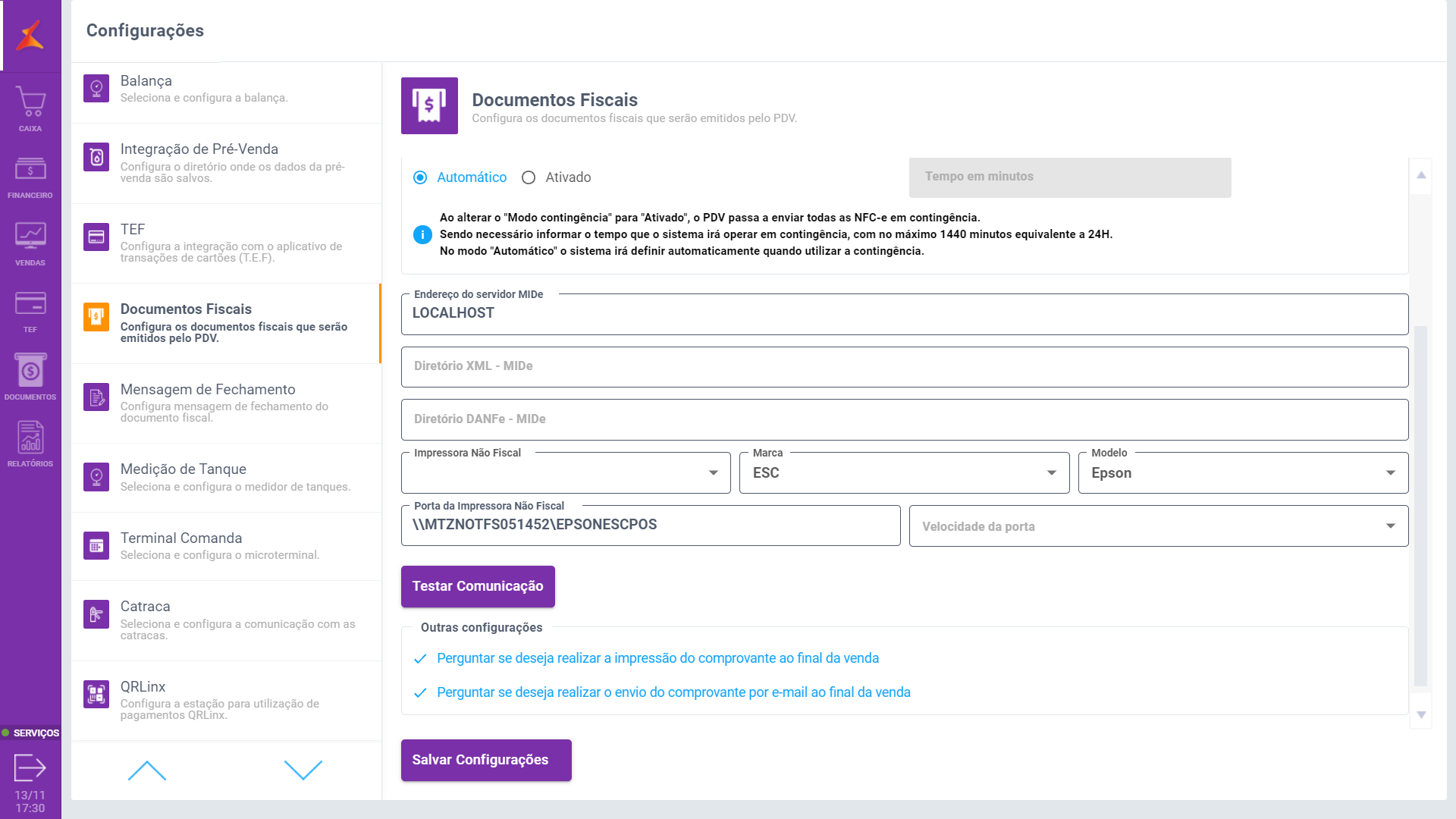Open the Marca dropdown showing ESC
1456x819 pixels.
pos(1051,473)
